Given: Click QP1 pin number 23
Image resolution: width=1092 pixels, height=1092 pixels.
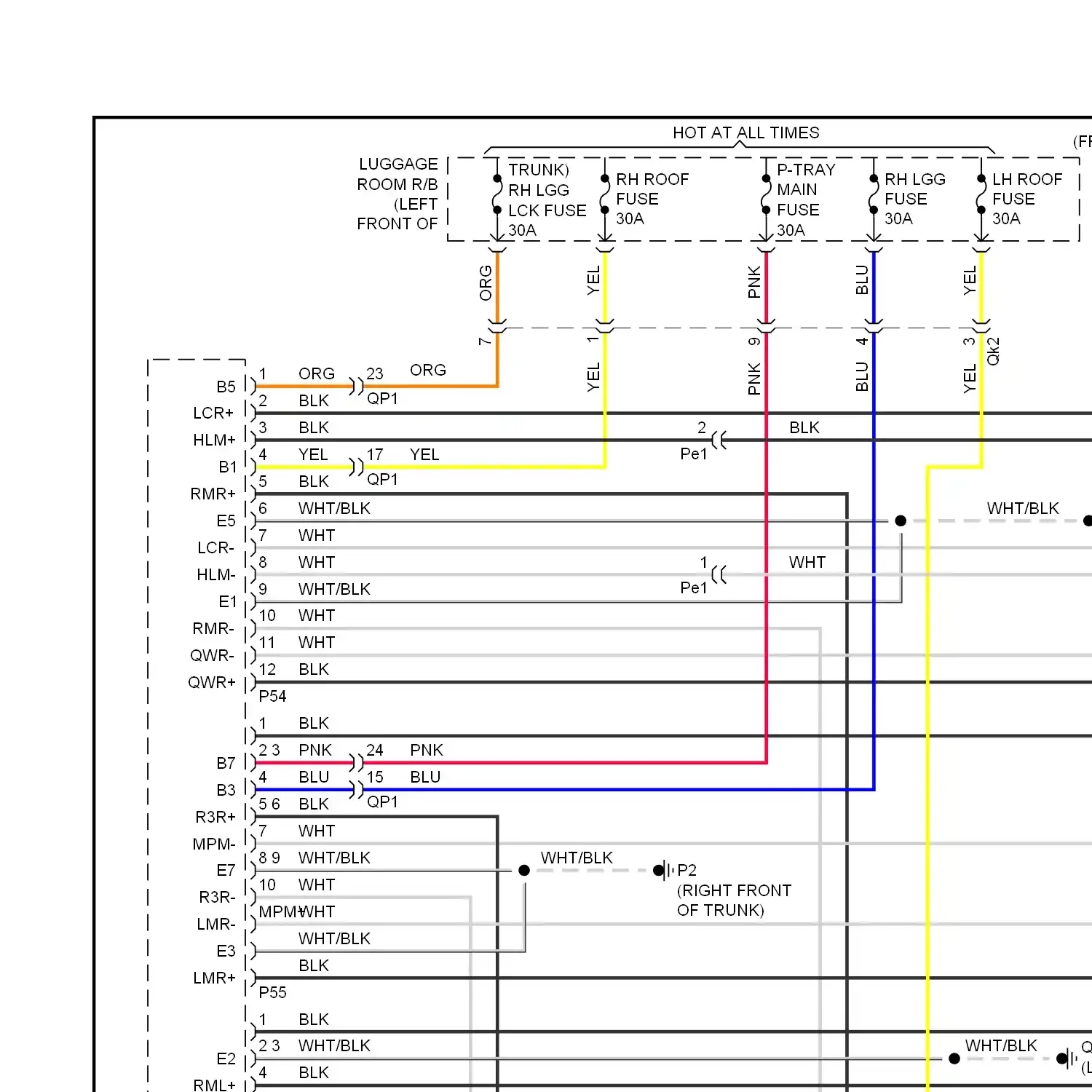Looking at the screenshot, I should coord(374,374).
